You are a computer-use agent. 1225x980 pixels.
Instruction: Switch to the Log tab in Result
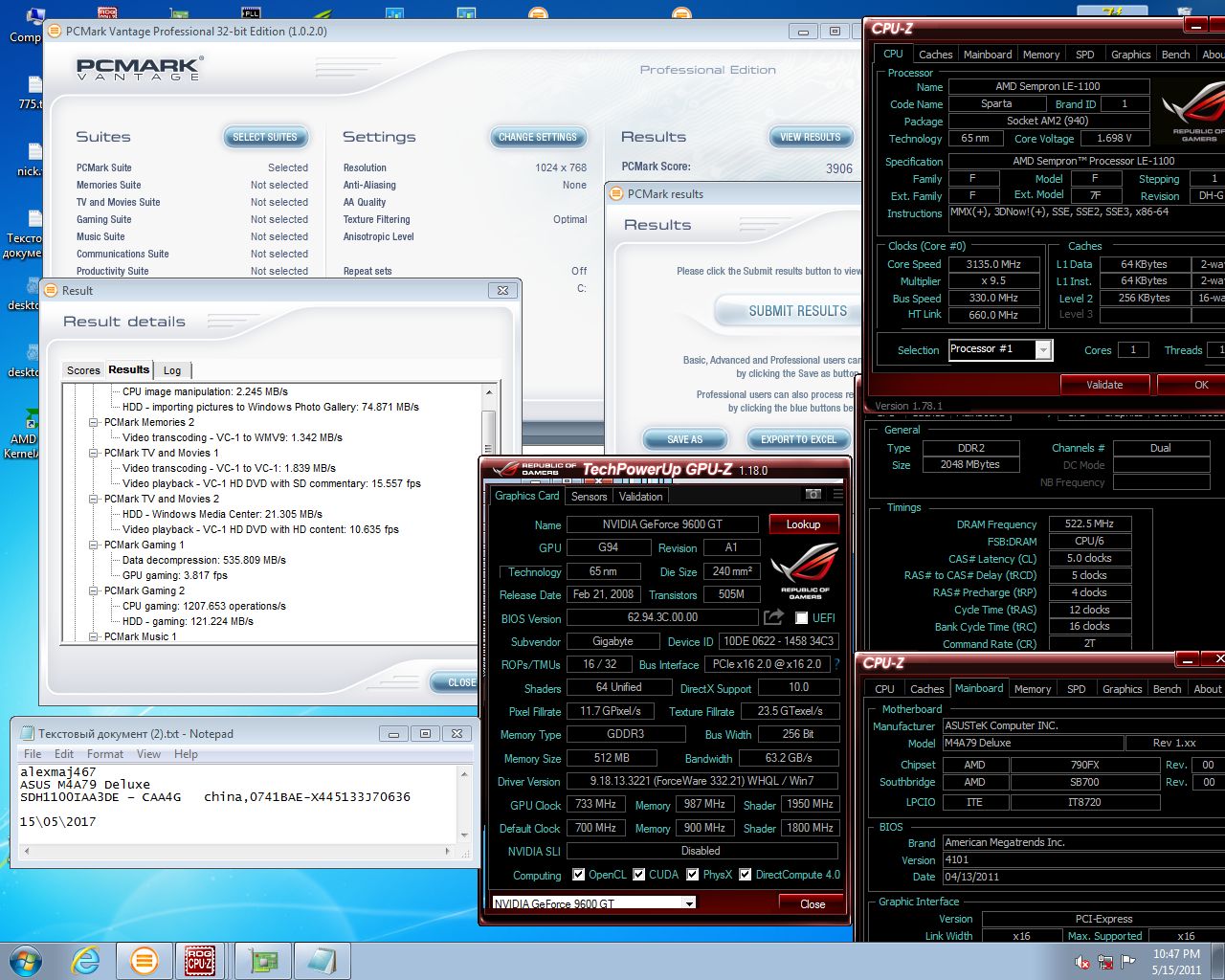click(x=172, y=370)
